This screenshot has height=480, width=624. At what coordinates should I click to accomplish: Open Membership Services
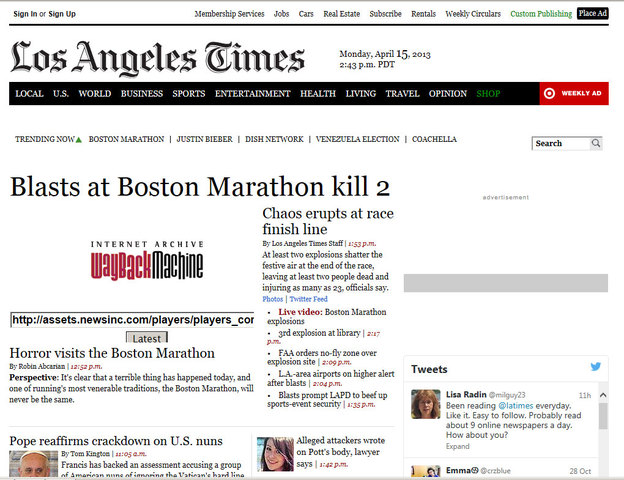point(229,14)
